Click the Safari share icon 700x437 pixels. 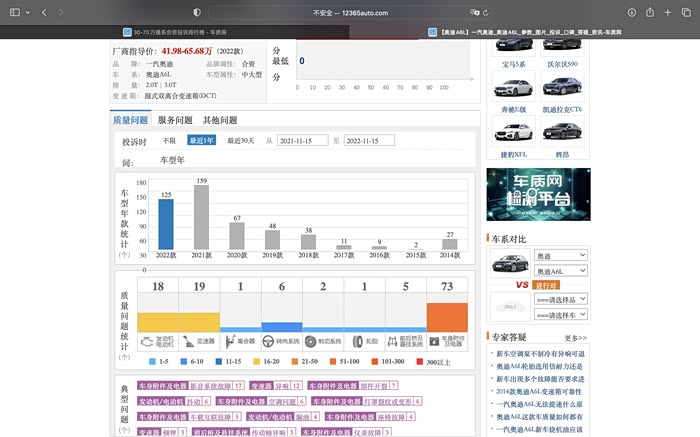(651, 12)
